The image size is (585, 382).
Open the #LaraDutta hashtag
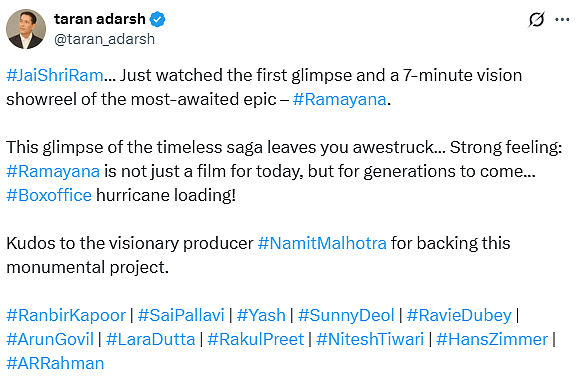(x=150, y=339)
